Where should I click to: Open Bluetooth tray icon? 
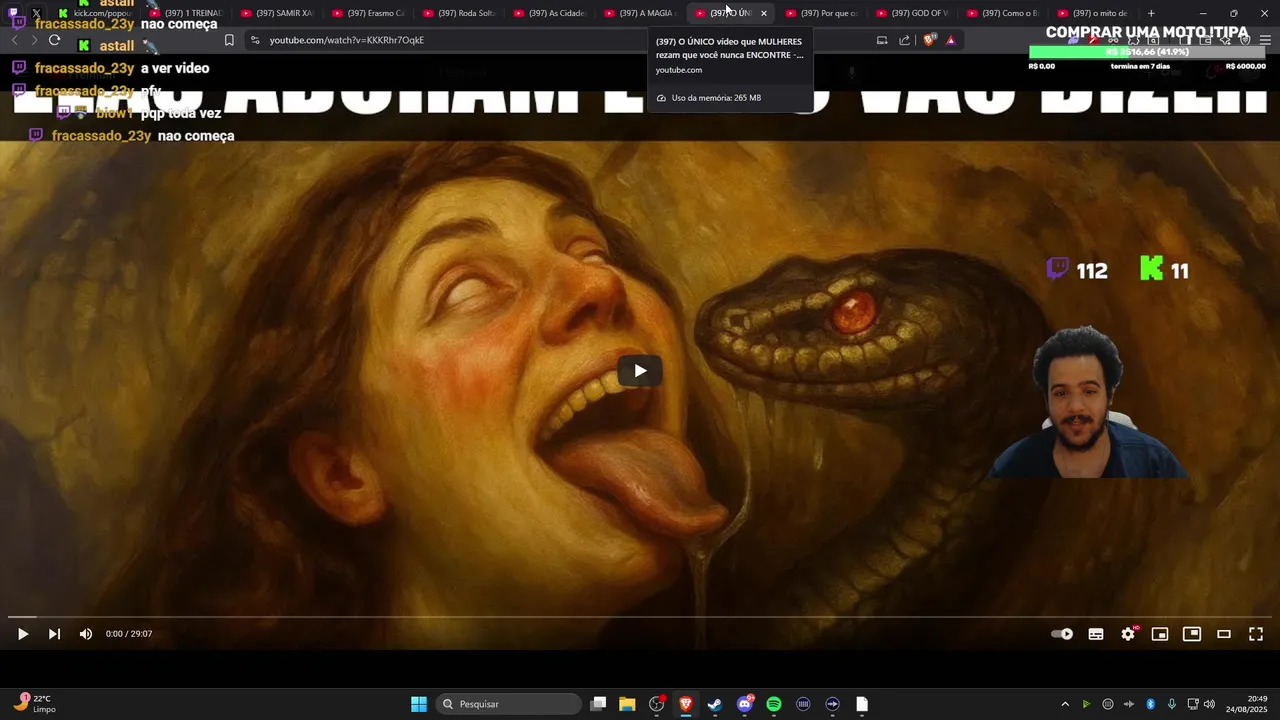[x=1150, y=704]
